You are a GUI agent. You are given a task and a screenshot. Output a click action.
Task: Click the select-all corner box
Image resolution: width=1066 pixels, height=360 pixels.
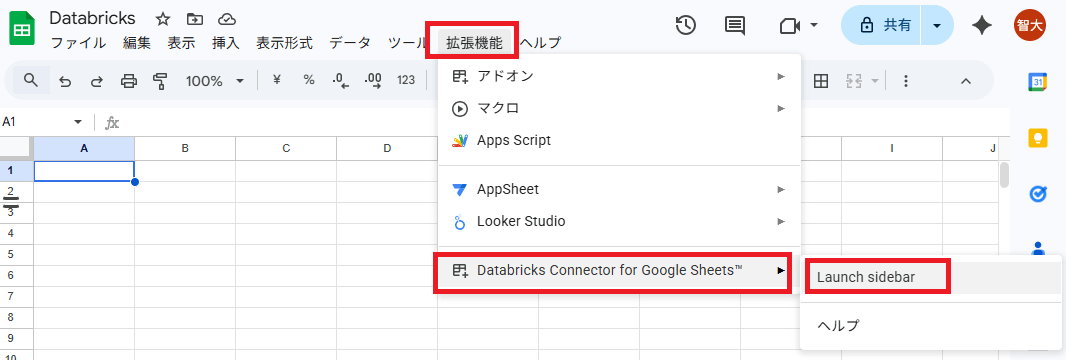[x=16, y=148]
